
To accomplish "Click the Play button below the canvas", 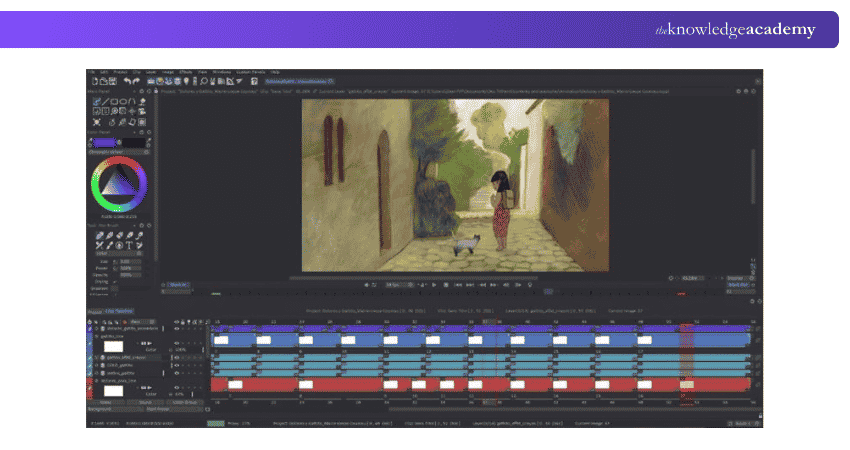I will [x=434, y=285].
